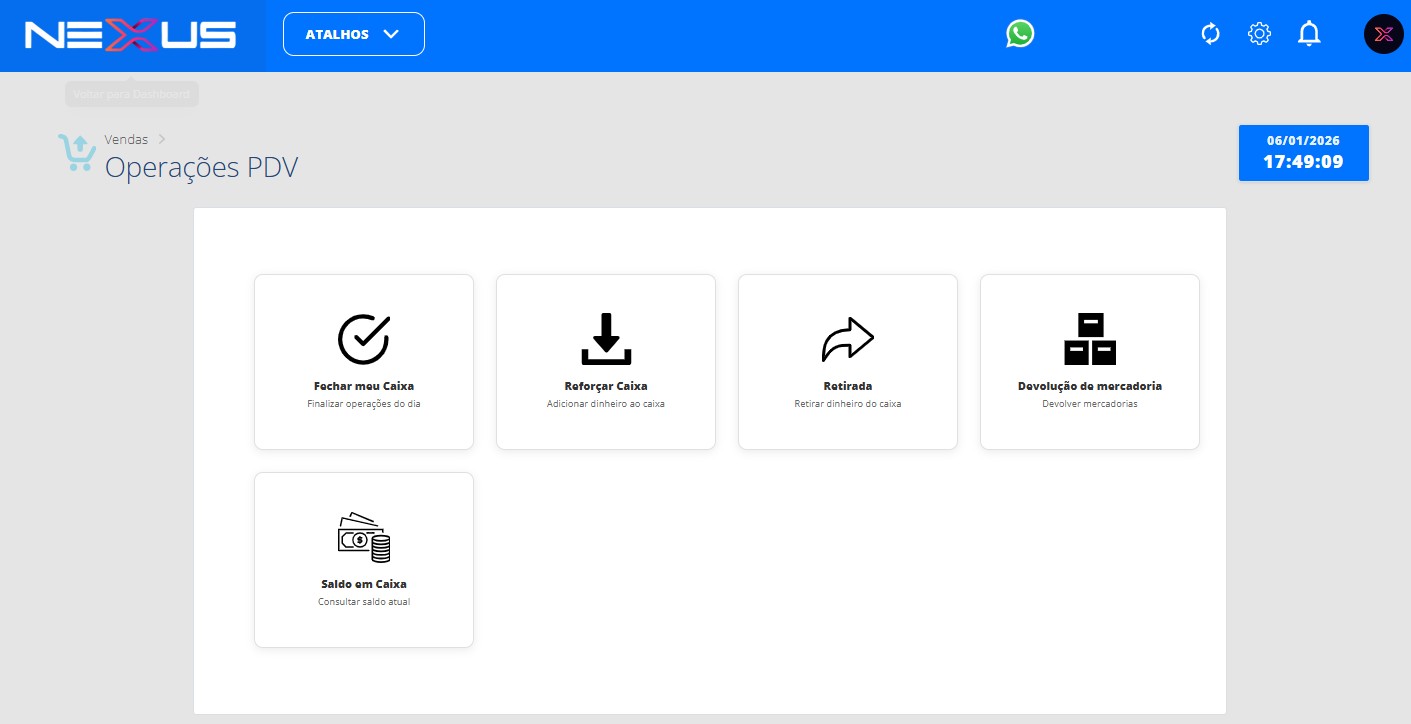Click the stacked boxes Devolução icon
1411x724 pixels.
[1090, 339]
